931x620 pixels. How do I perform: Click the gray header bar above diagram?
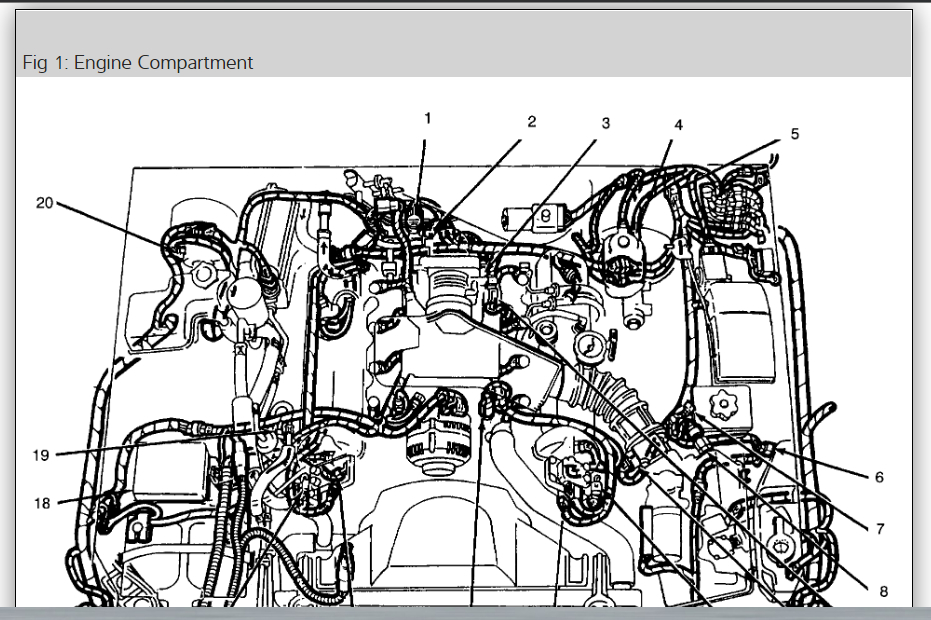click(464, 43)
